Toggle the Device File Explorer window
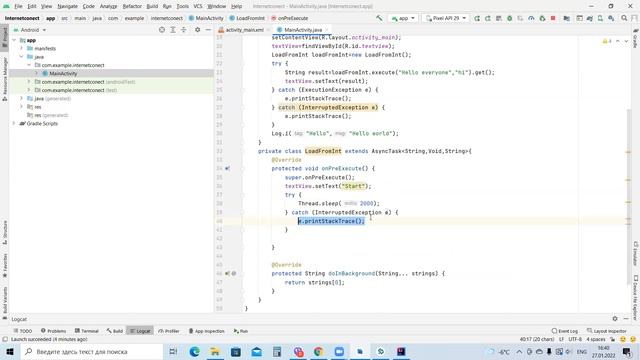 (x=636, y=297)
